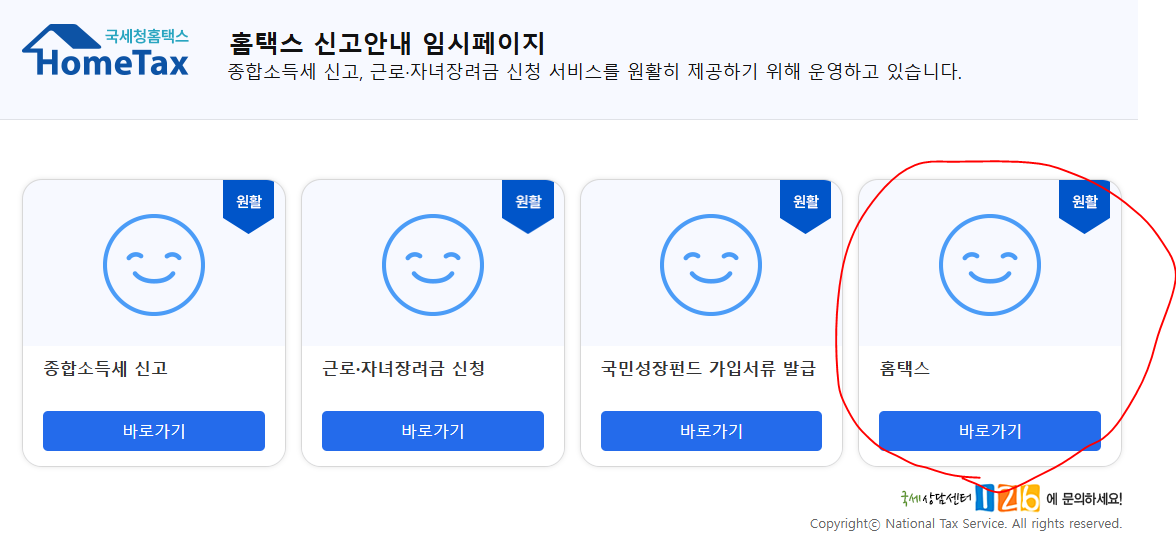The height and width of the screenshot is (538, 1176).
Task: Click 바로가기 under 근로·자녀장려금 신청
Action: 433,431
